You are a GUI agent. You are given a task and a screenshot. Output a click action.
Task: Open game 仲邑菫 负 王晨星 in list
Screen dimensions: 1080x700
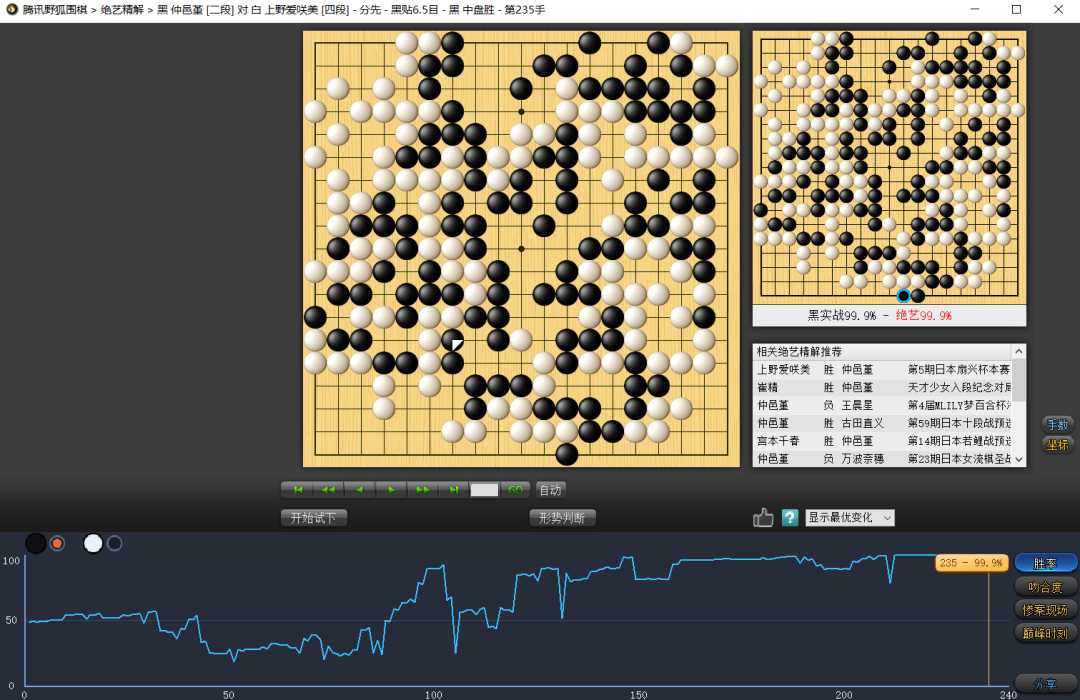[883, 405]
